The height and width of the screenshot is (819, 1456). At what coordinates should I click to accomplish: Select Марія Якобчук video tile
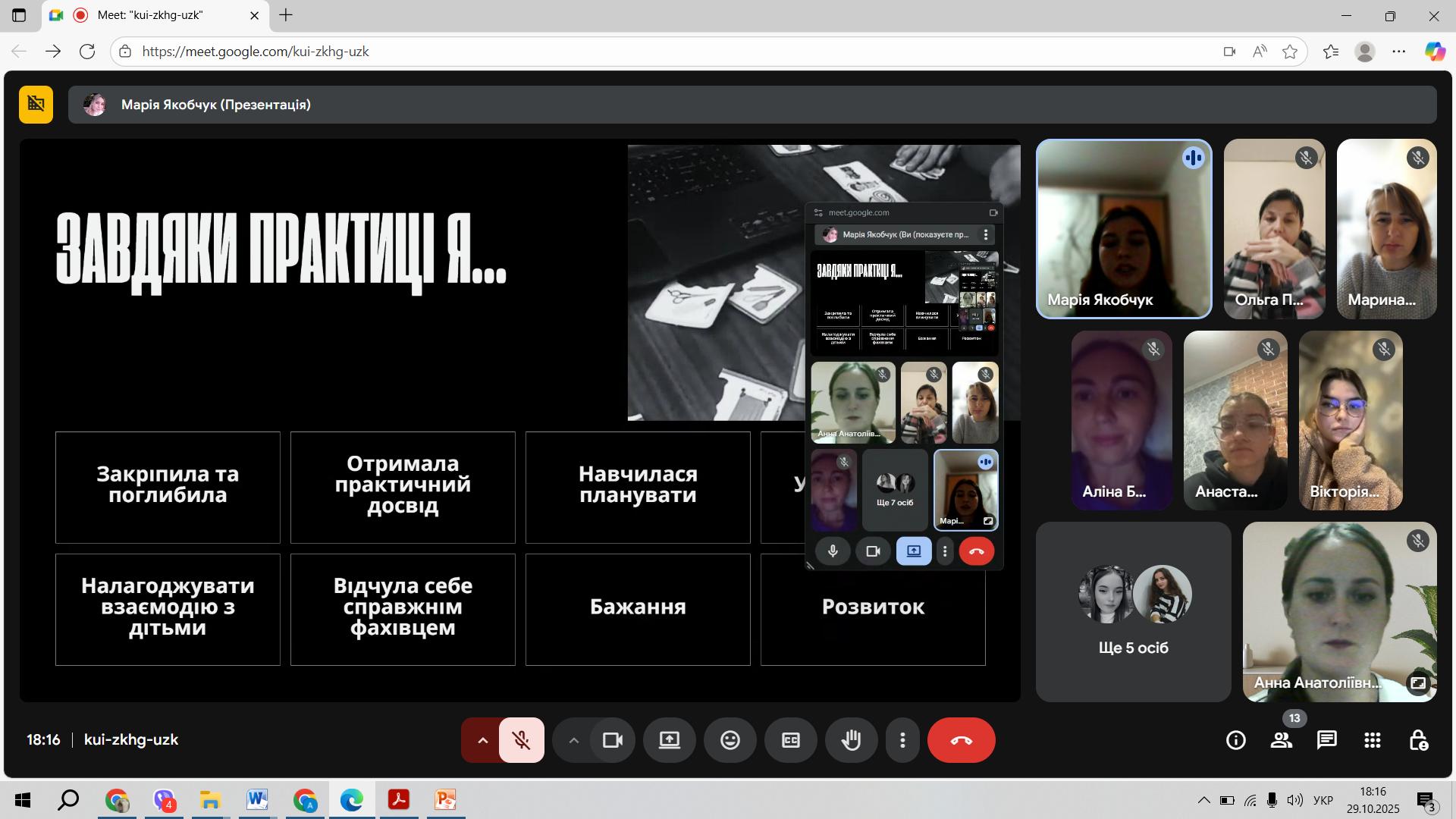(x=1124, y=229)
